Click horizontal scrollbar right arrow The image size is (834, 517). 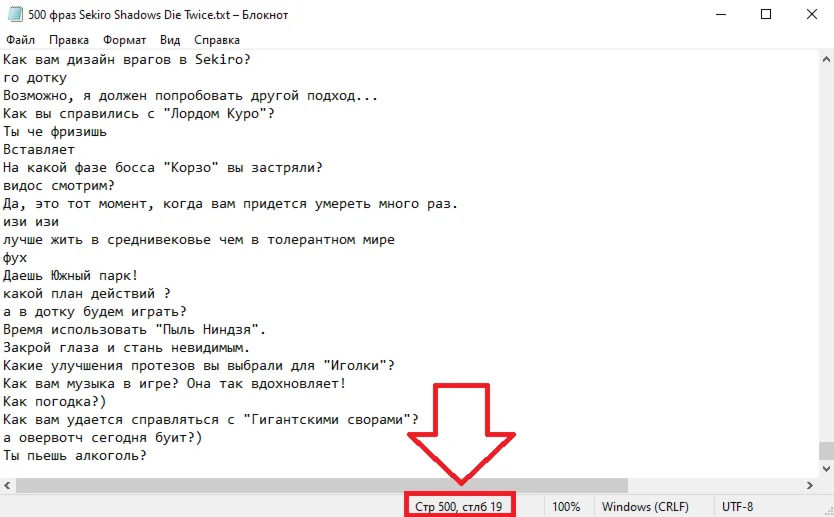click(810, 485)
